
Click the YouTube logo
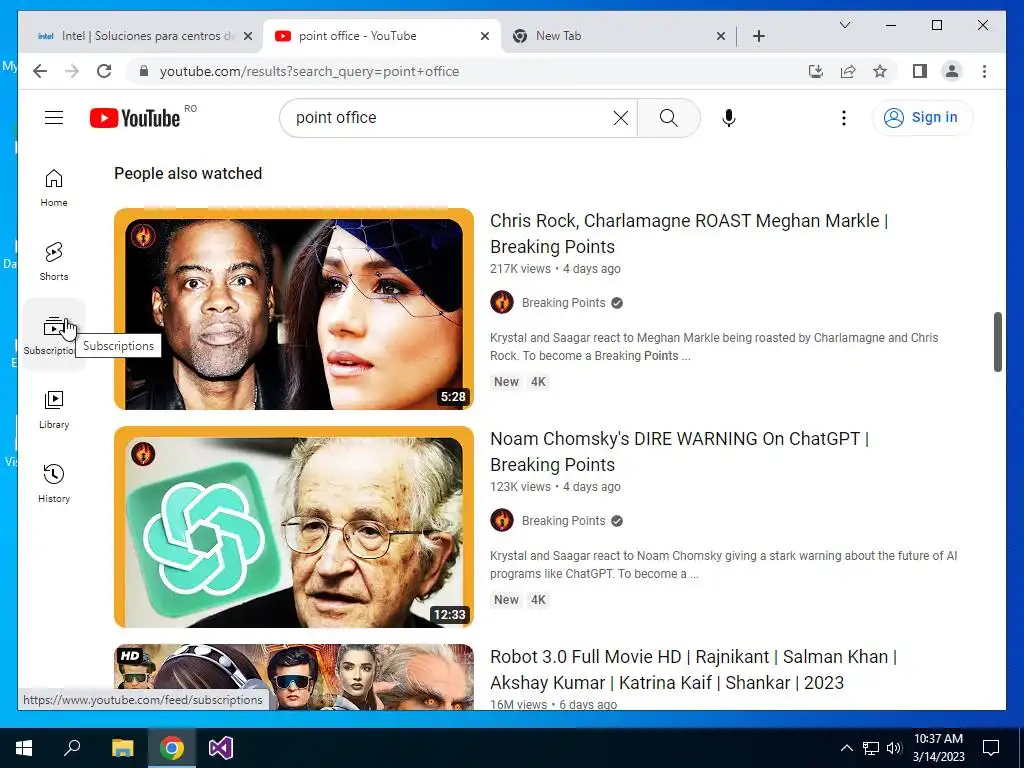click(135, 118)
